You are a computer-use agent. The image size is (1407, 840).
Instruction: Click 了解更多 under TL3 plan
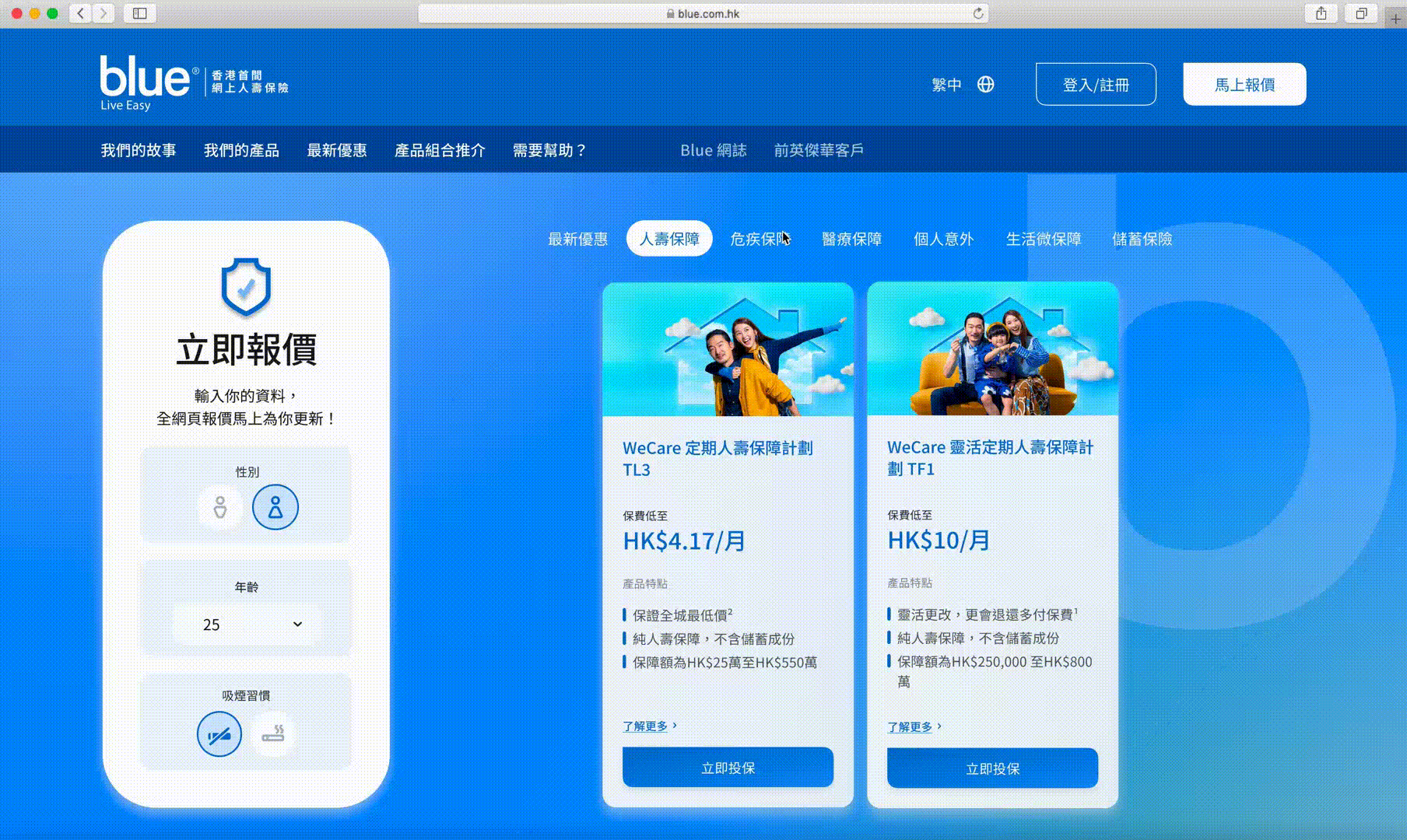point(645,726)
